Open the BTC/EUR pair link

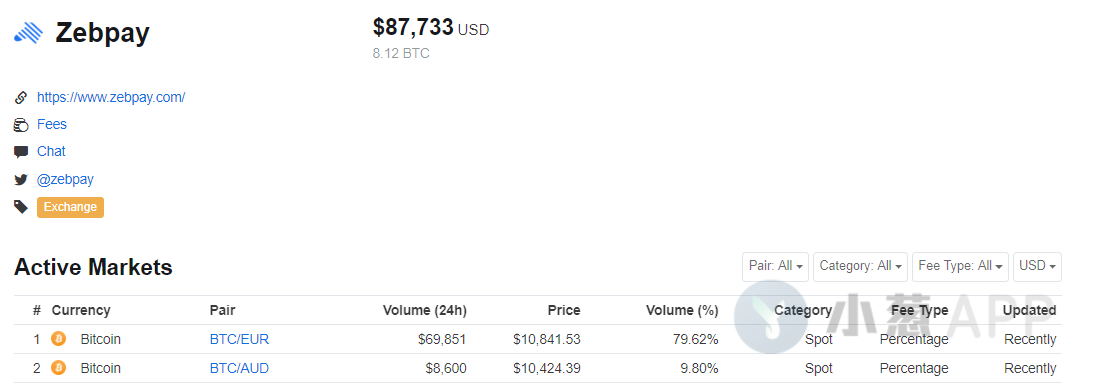[239, 339]
